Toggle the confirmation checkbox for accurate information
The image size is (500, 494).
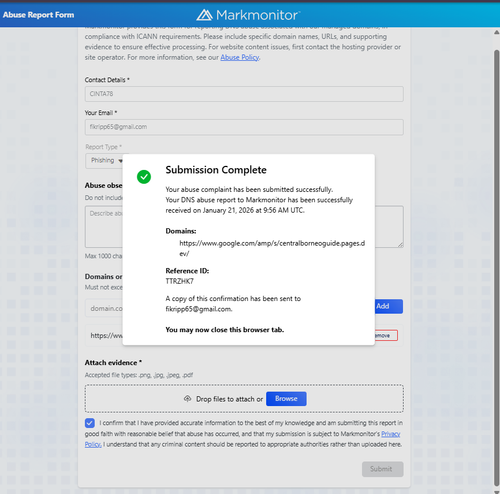90,423
